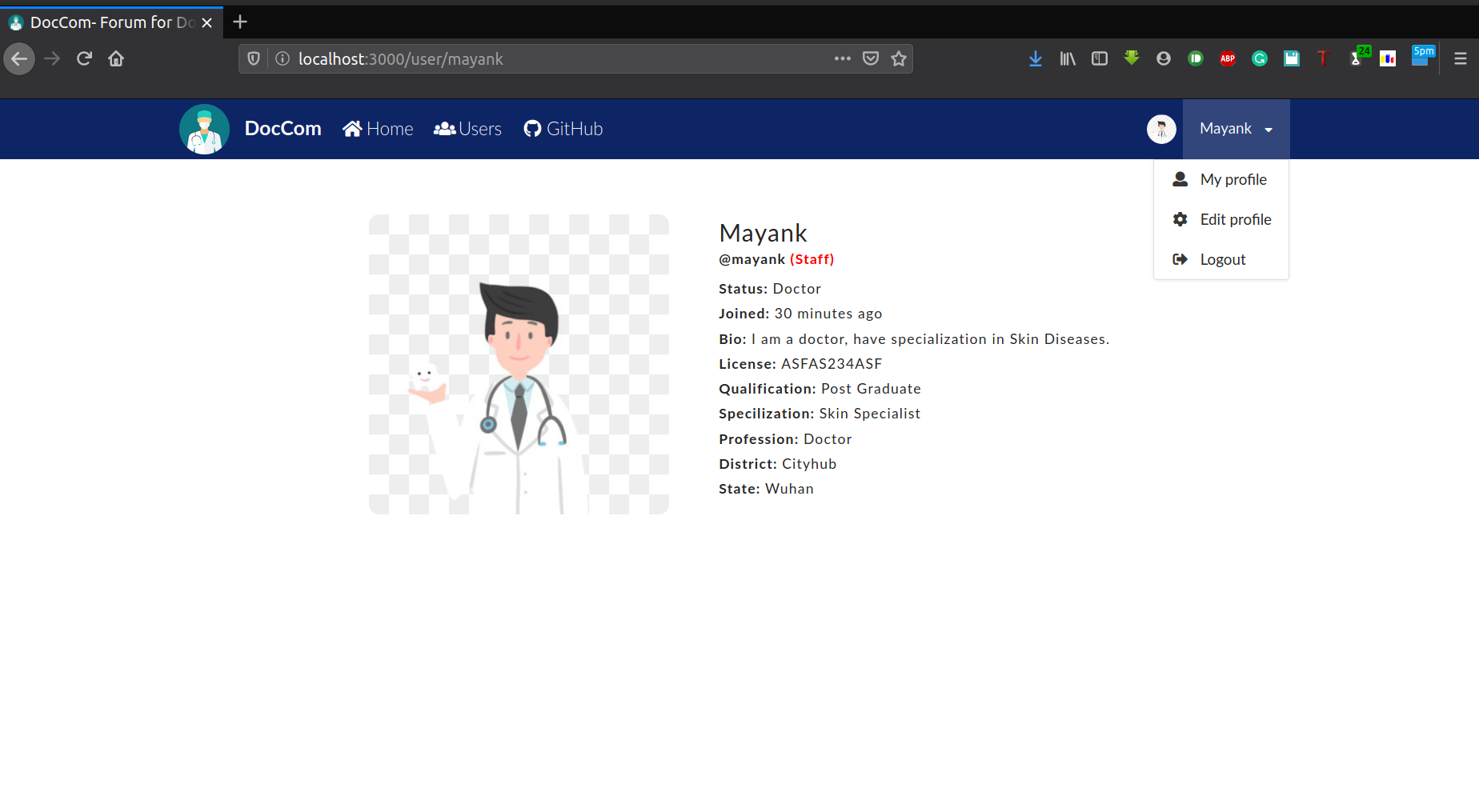Image resolution: width=1479 pixels, height=812 pixels.
Task: Click the colored bars extension icon
Action: point(1388,58)
